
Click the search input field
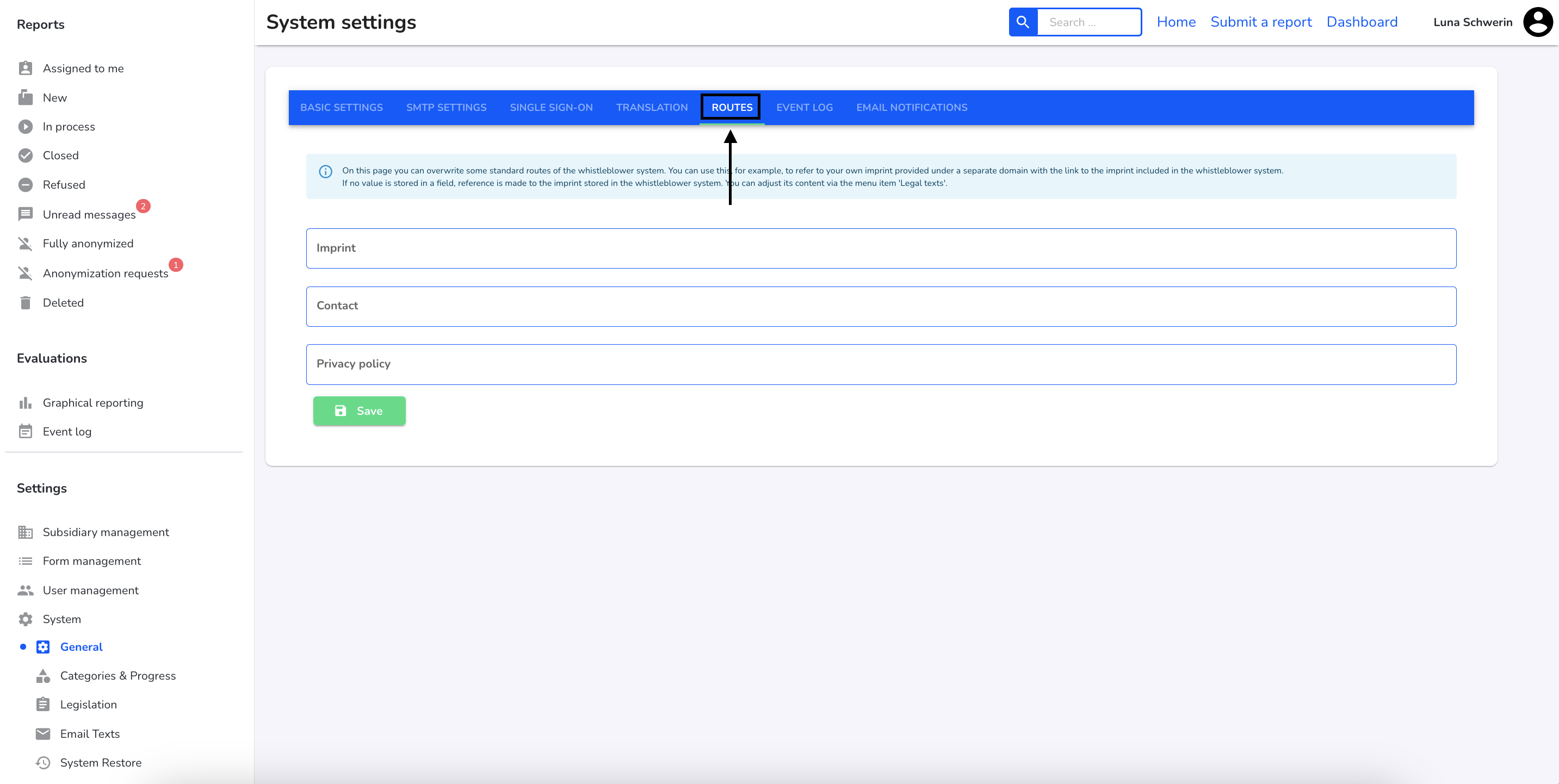click(x=1086, y=22)
